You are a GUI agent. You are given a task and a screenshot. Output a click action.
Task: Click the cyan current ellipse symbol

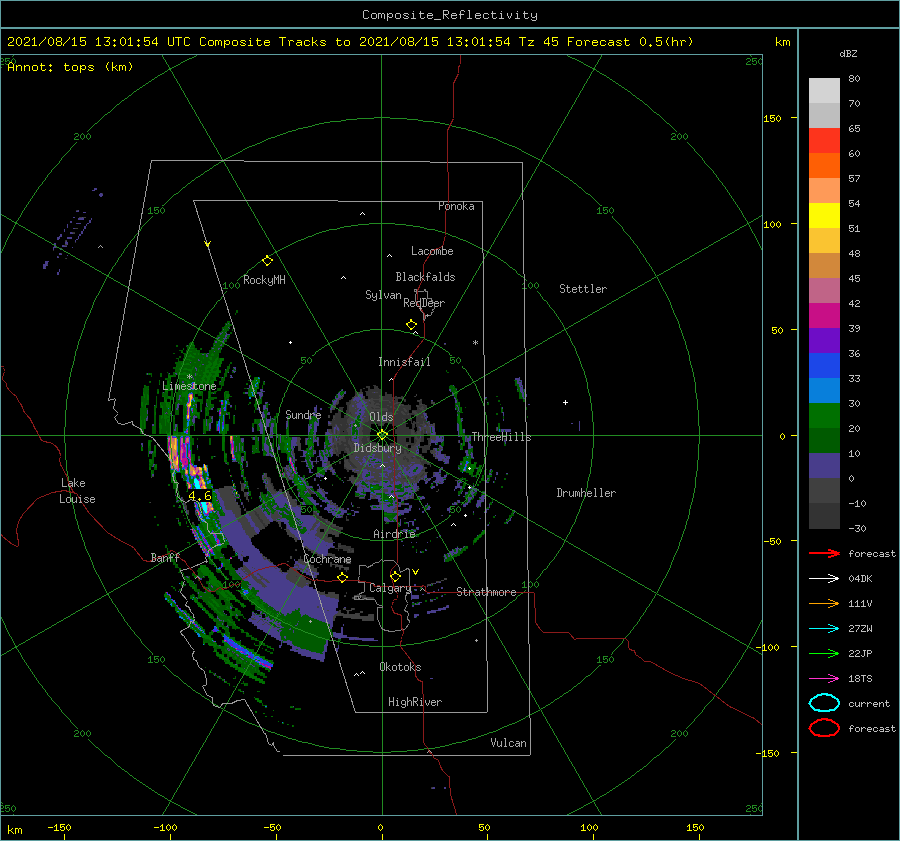pyautogui.click(x=824, y=703)
